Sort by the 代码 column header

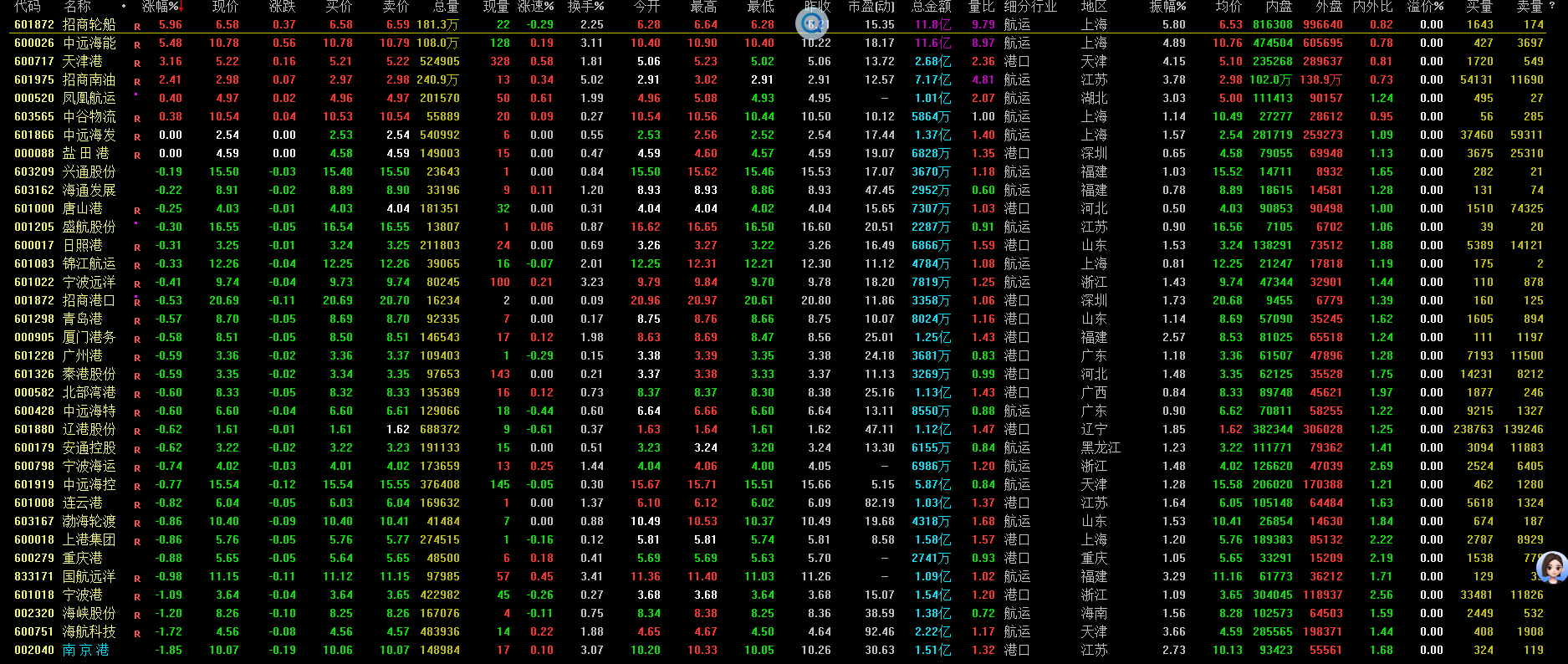[x=27, y=7]
